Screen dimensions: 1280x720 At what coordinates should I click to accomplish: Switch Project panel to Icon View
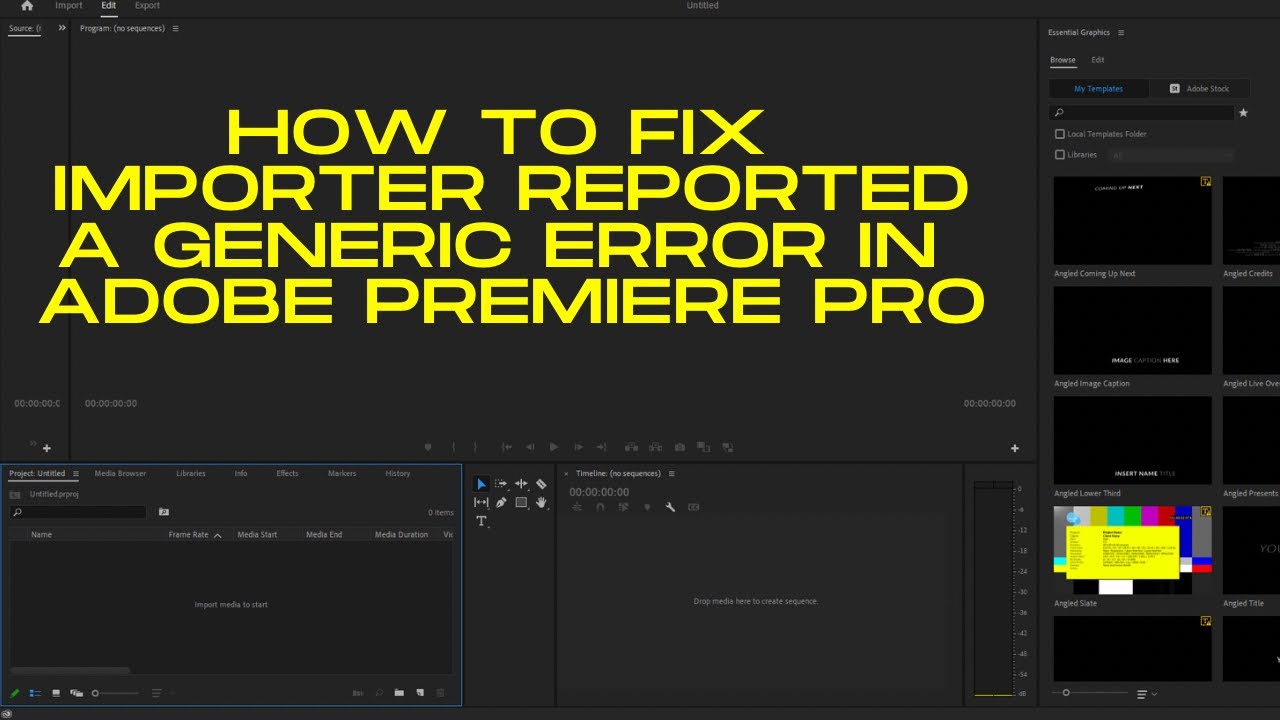56,692
